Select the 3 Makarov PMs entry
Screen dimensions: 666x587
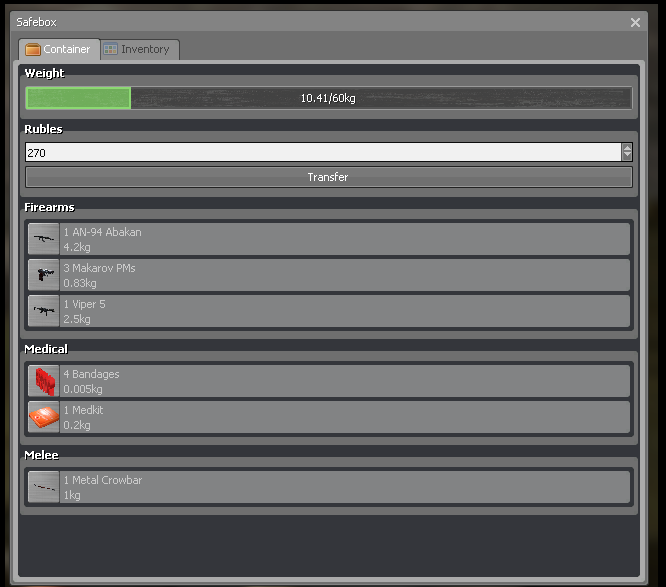(329, 275)
